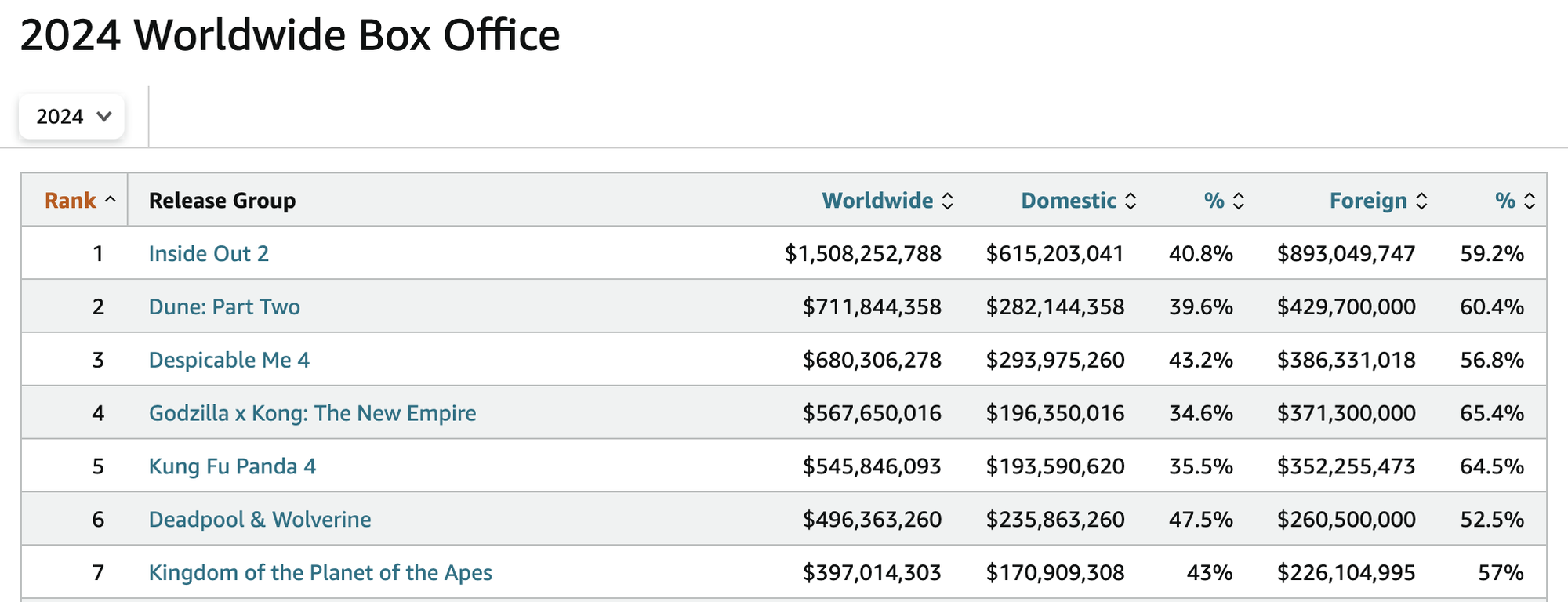Screen dimensions: 1568x602
Task: Click the 43.2% domestic share cell
Action: click(x=1201, y=361)
